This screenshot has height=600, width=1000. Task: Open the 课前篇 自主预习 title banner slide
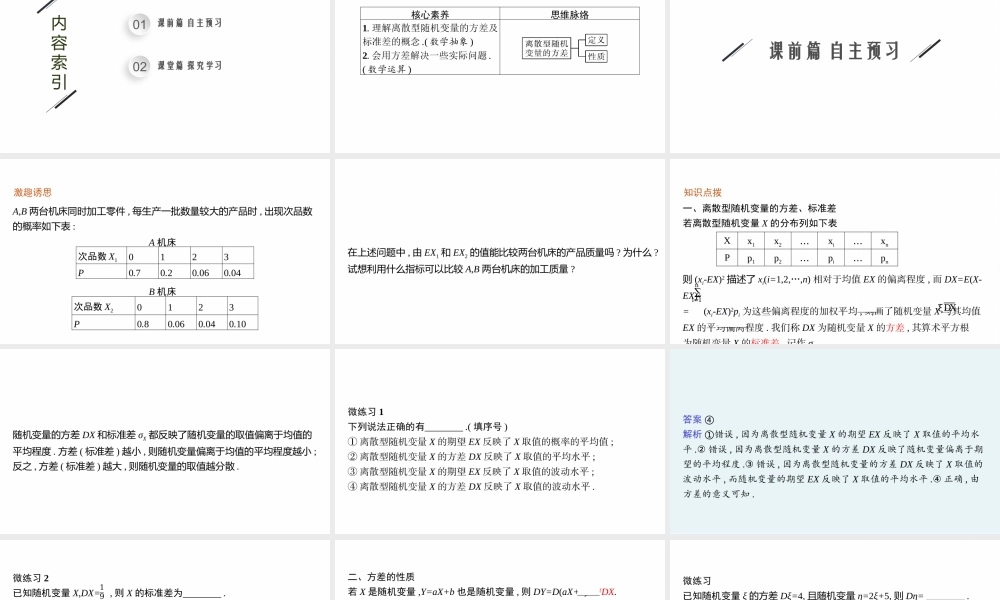click(x=833, y=47)
